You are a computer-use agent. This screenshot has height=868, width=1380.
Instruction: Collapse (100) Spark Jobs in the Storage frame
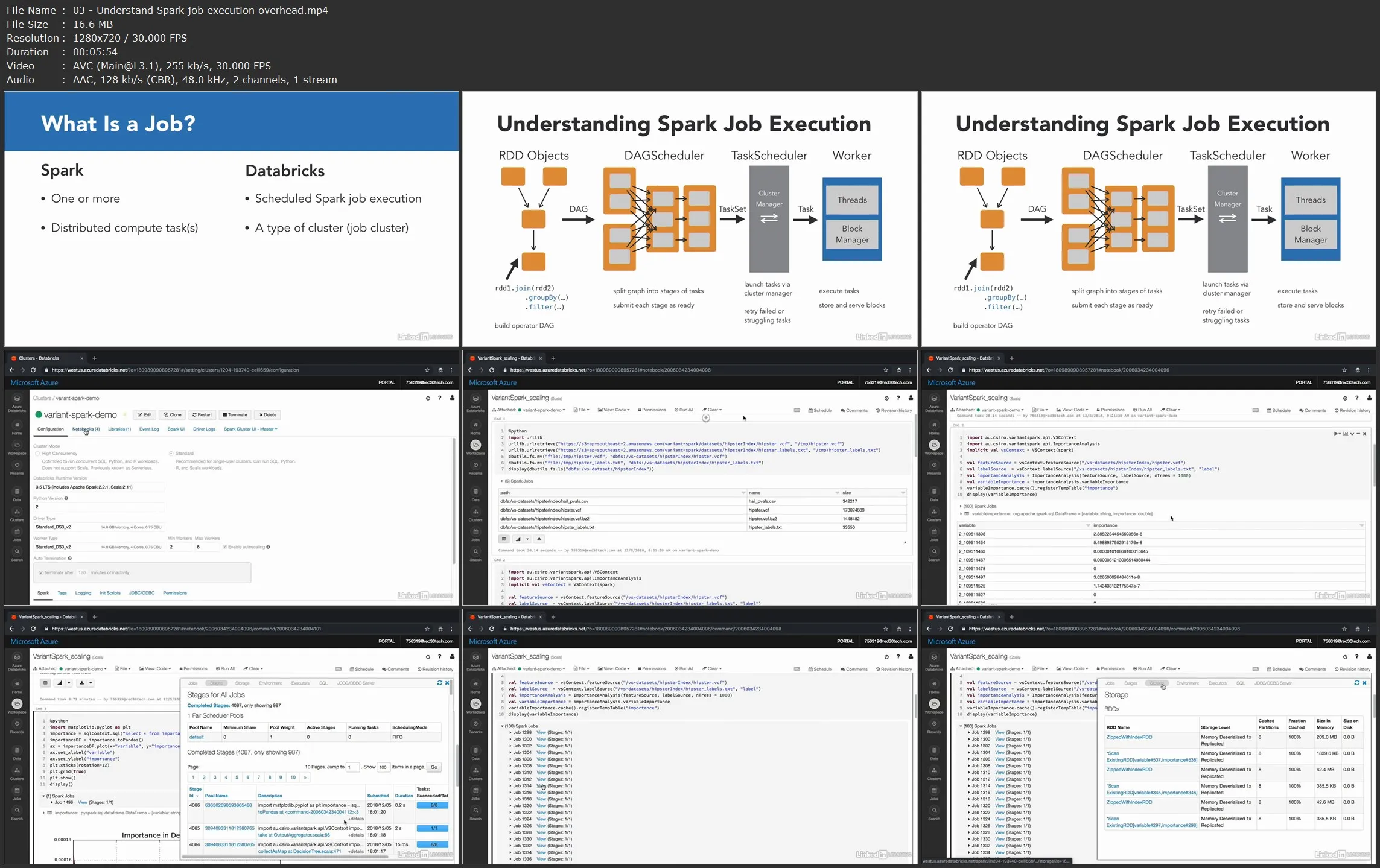(x=979, y=726)
